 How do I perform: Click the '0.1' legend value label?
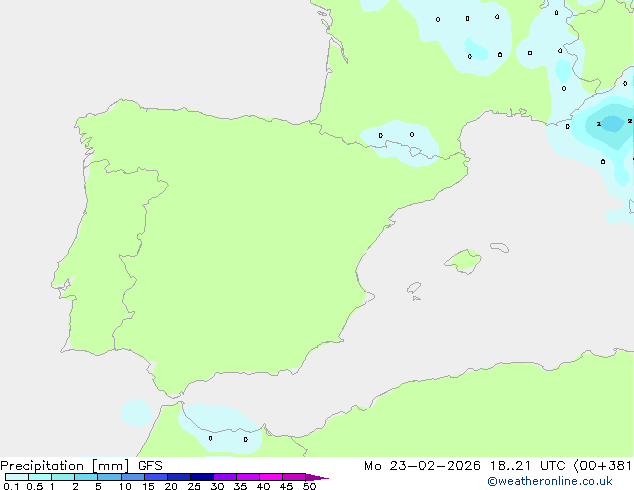11,486
